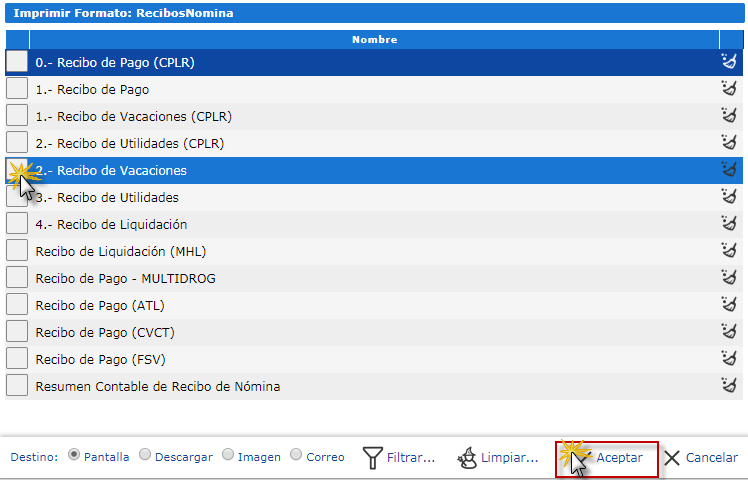Screen dimensions: 748x480
Task: Click the clear icon on row 3.- Recibo de Utilidades
Action: coord(729,197)
